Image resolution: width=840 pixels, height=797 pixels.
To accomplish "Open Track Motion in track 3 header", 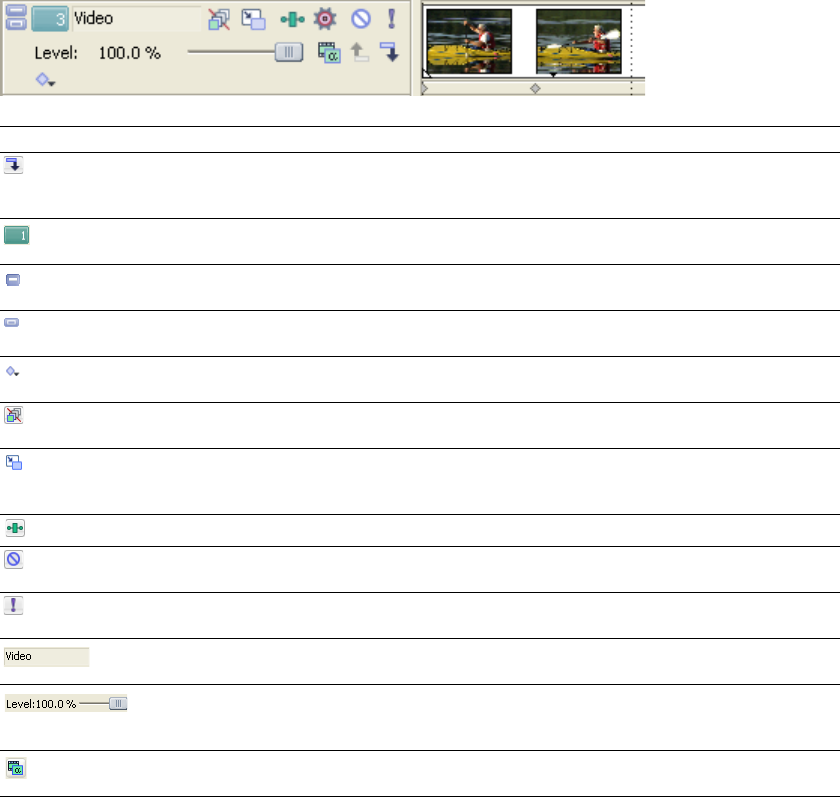I will [253, 19].
